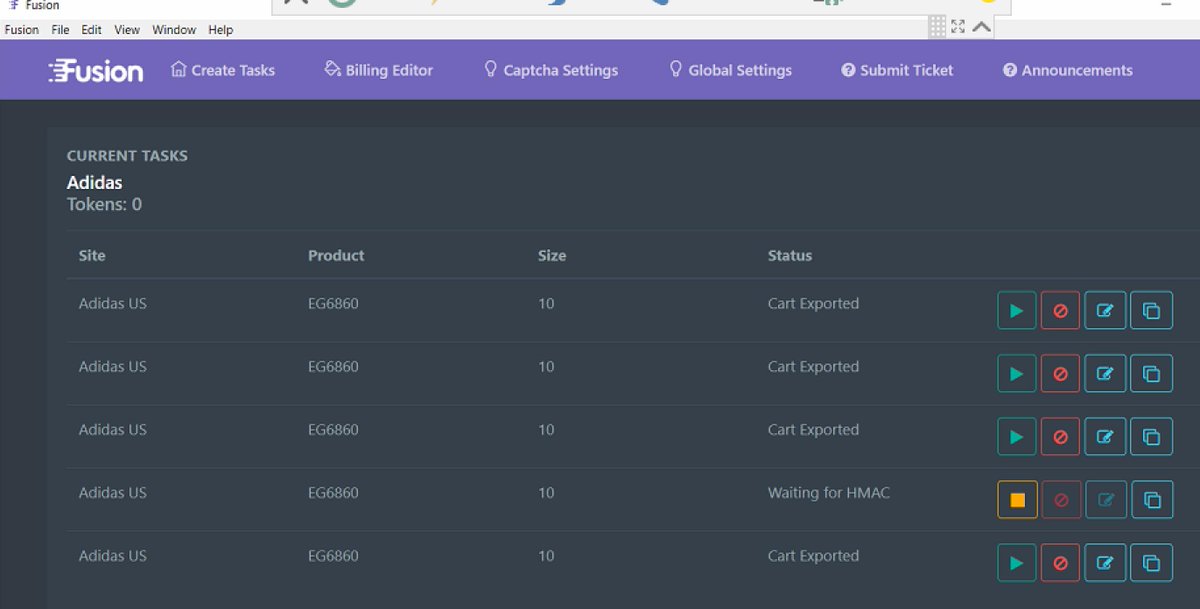The width and height of the screenshot is (1200, 609).
Task: Start the first Adidas US task
Action: (x=1016, y=310)
